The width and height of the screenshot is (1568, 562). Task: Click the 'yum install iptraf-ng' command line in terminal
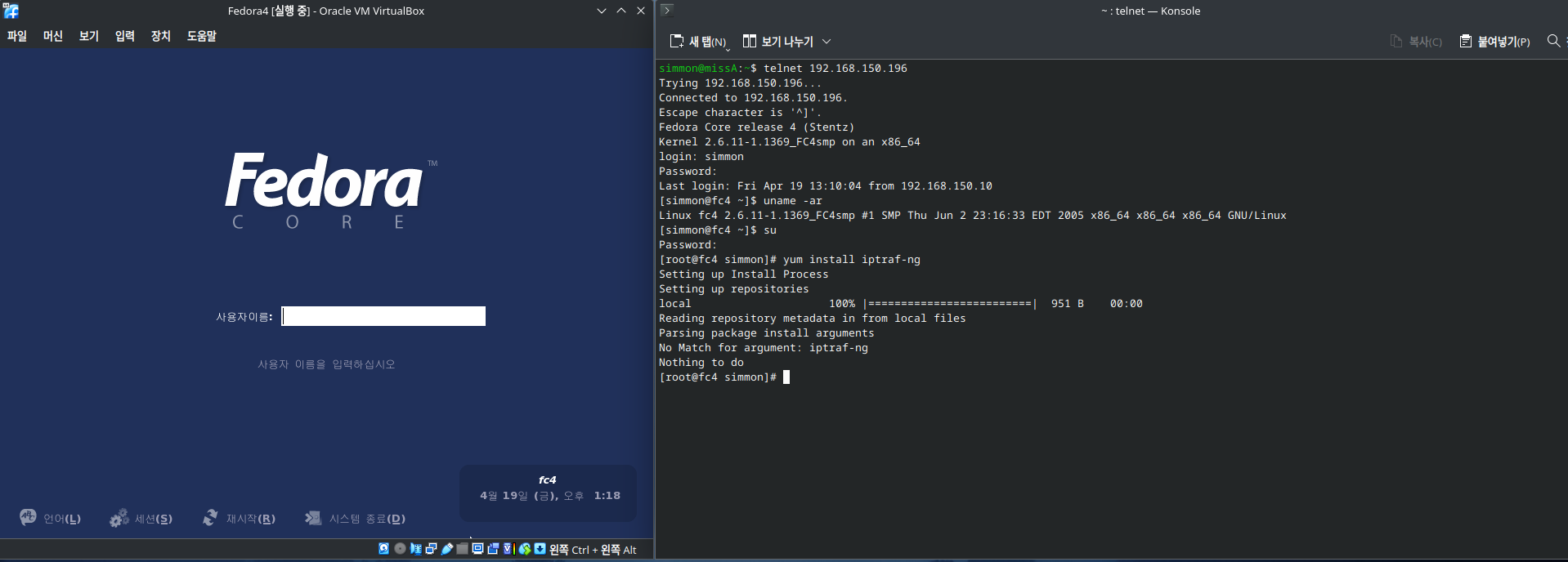click(790, 260)
